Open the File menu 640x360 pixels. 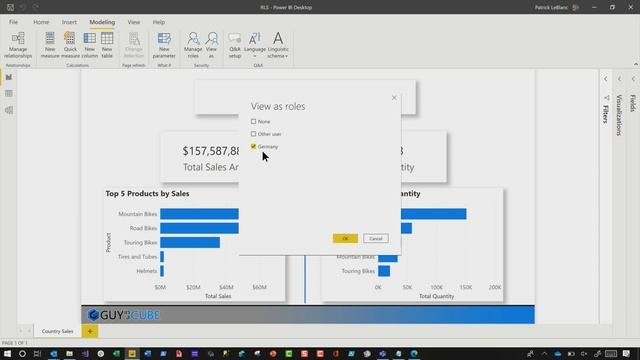click(13, 22)
